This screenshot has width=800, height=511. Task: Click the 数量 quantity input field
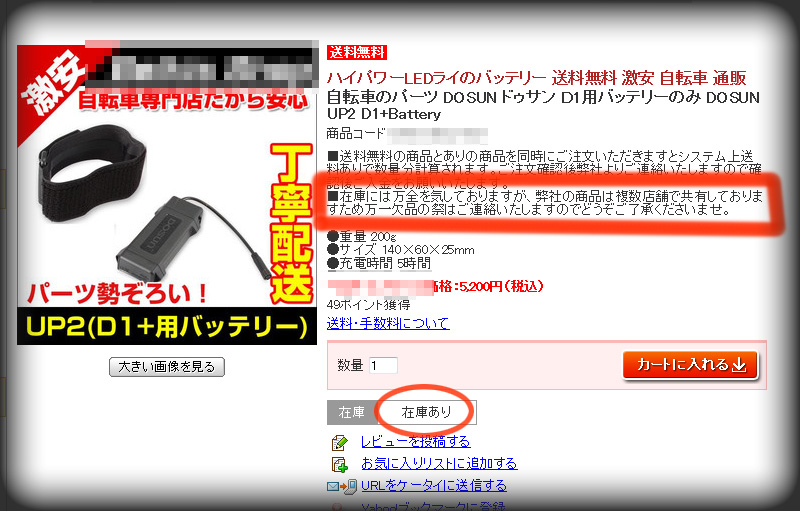[383, 365]
